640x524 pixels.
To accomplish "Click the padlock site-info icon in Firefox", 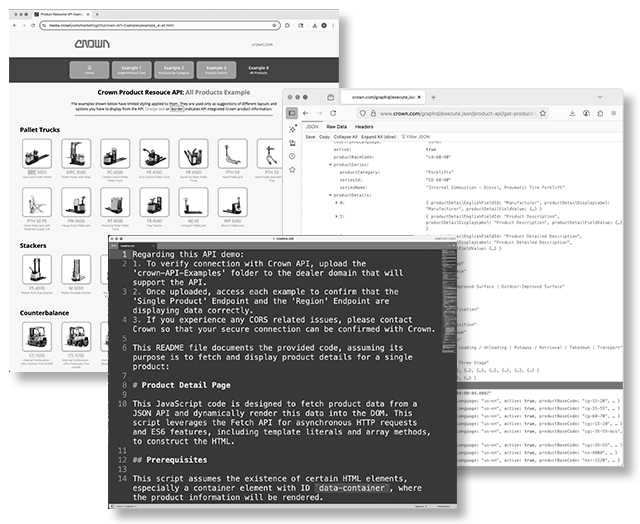I will point(373,113).
